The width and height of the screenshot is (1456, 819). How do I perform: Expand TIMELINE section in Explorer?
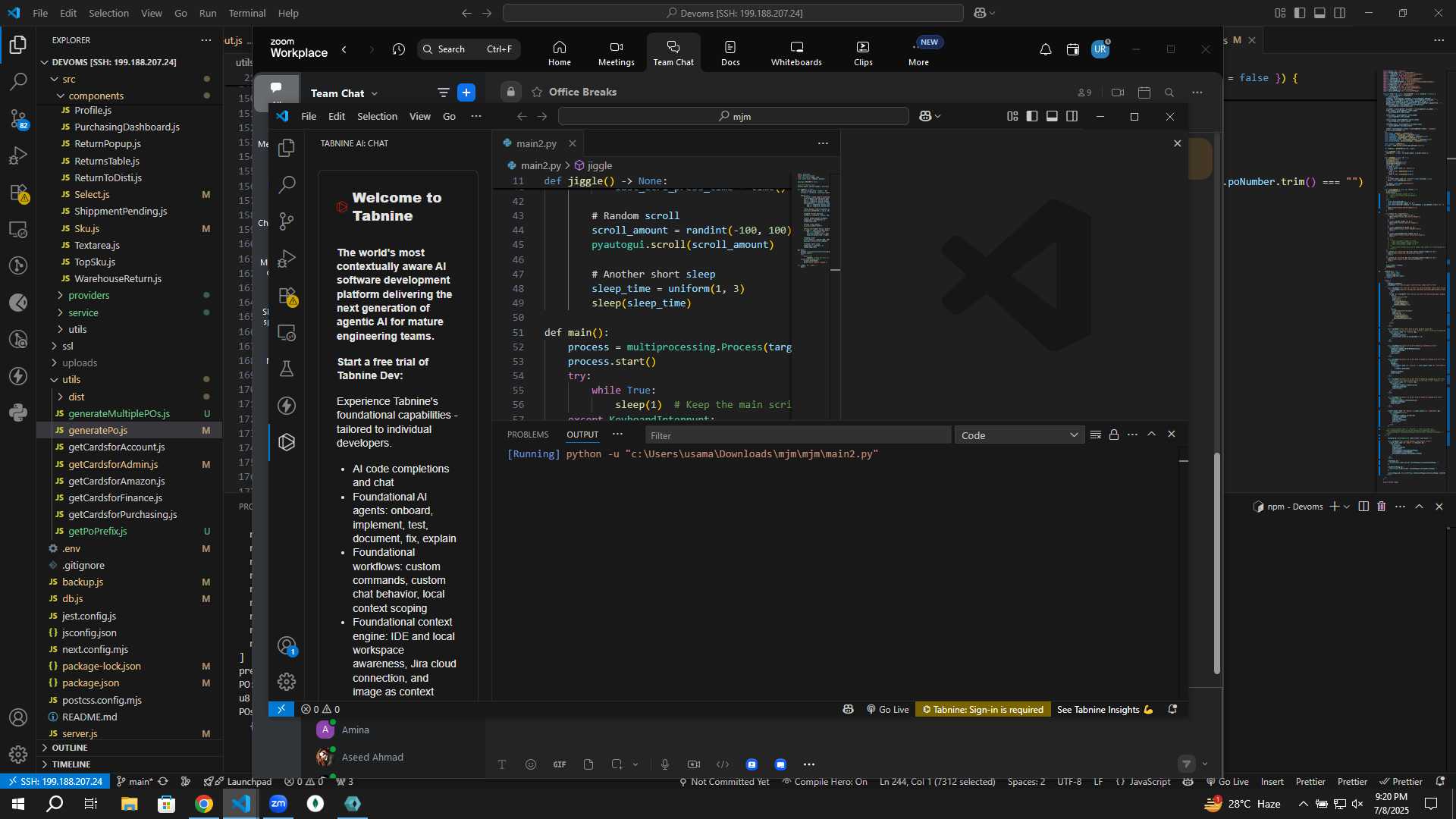71,764
